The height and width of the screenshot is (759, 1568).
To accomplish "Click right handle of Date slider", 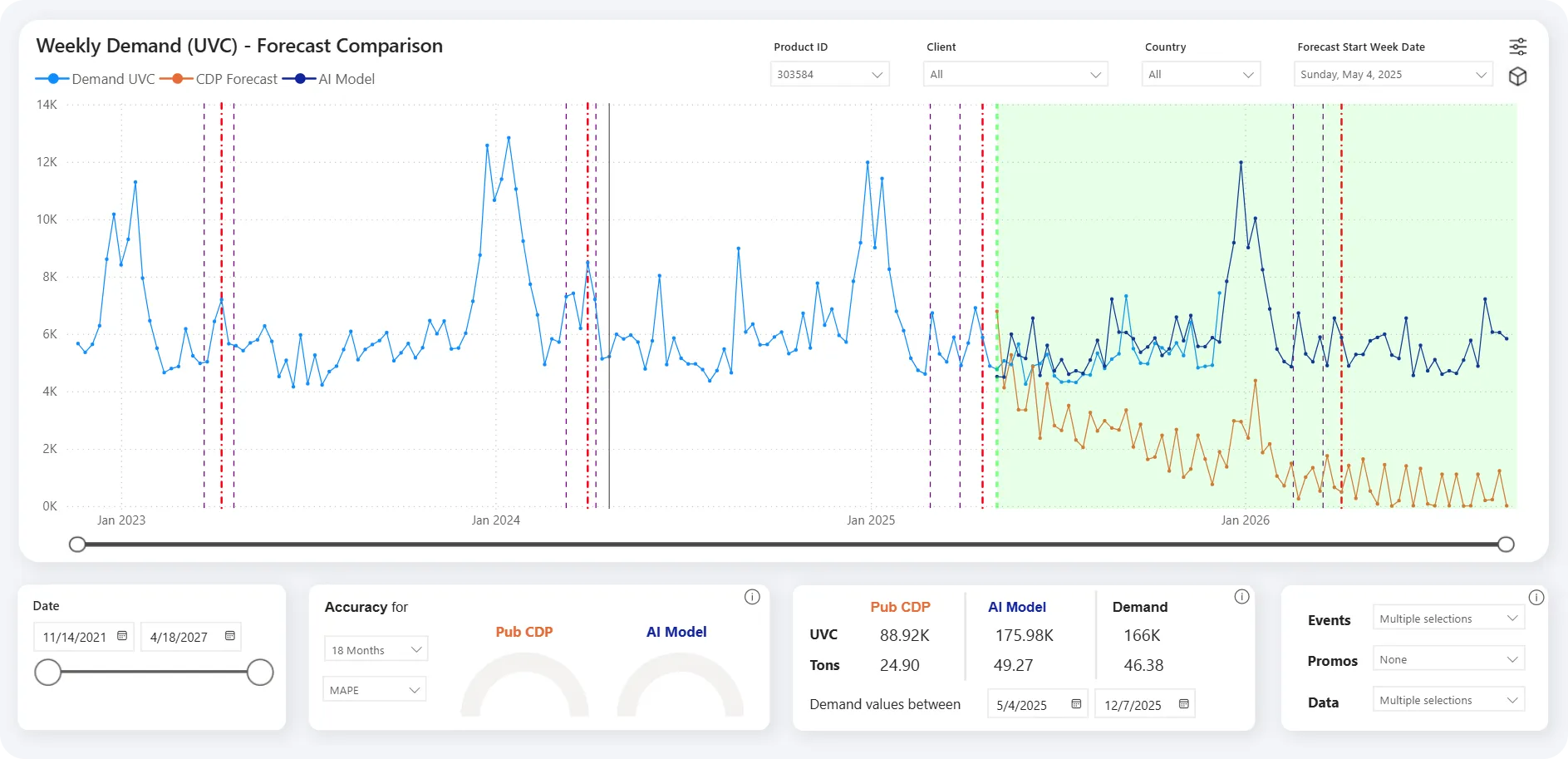I will (260, 672).
